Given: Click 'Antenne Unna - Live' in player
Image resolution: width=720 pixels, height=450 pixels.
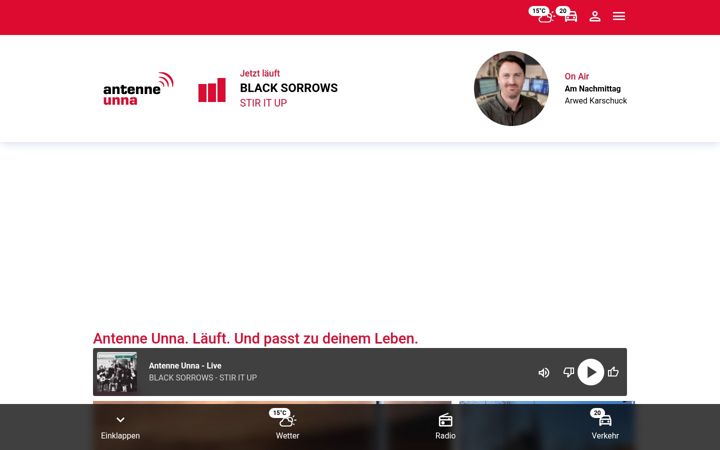Looking at the screenshot, I should click(x=185, y=366).
